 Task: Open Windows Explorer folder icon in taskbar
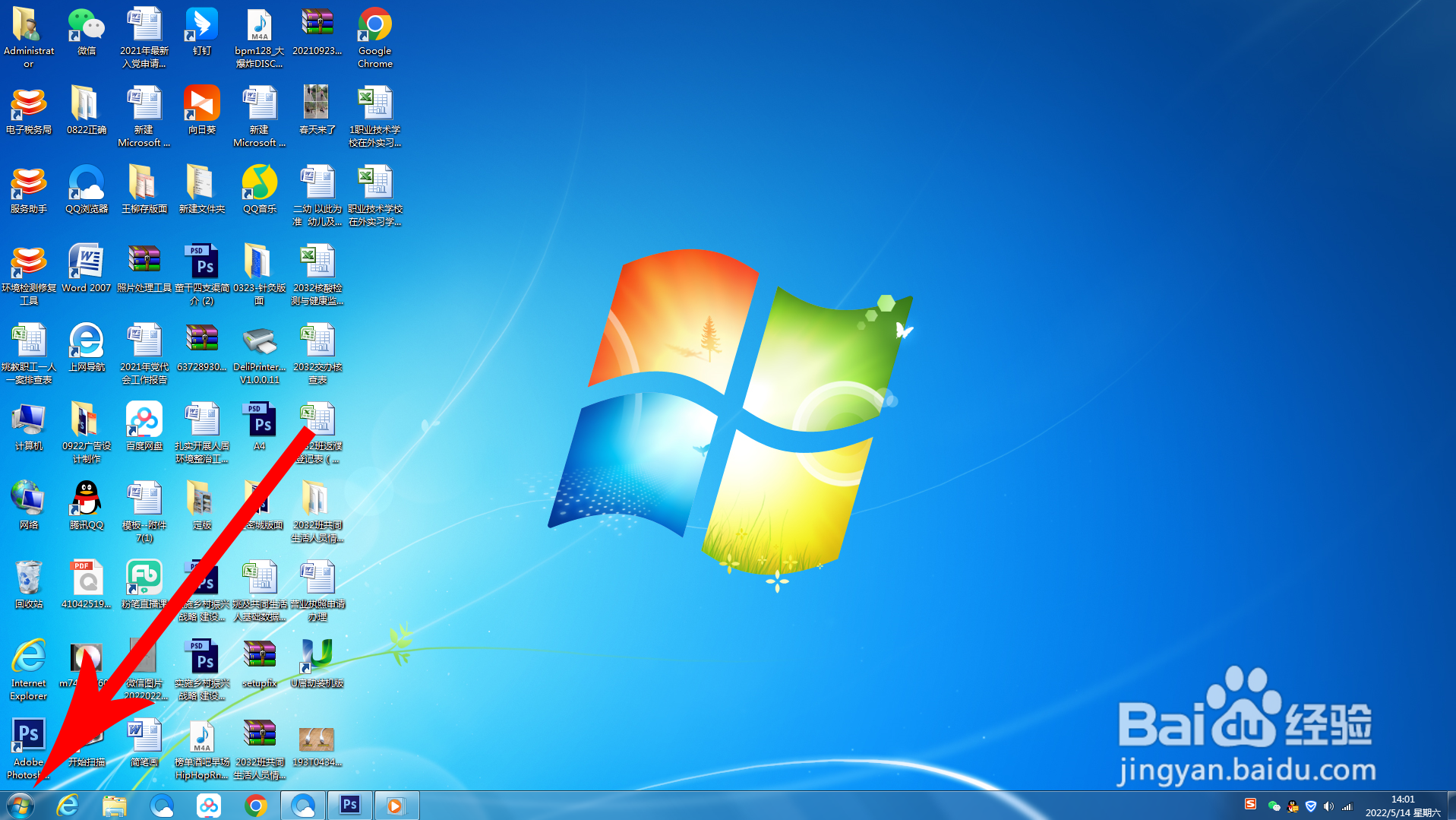point(115,805)
